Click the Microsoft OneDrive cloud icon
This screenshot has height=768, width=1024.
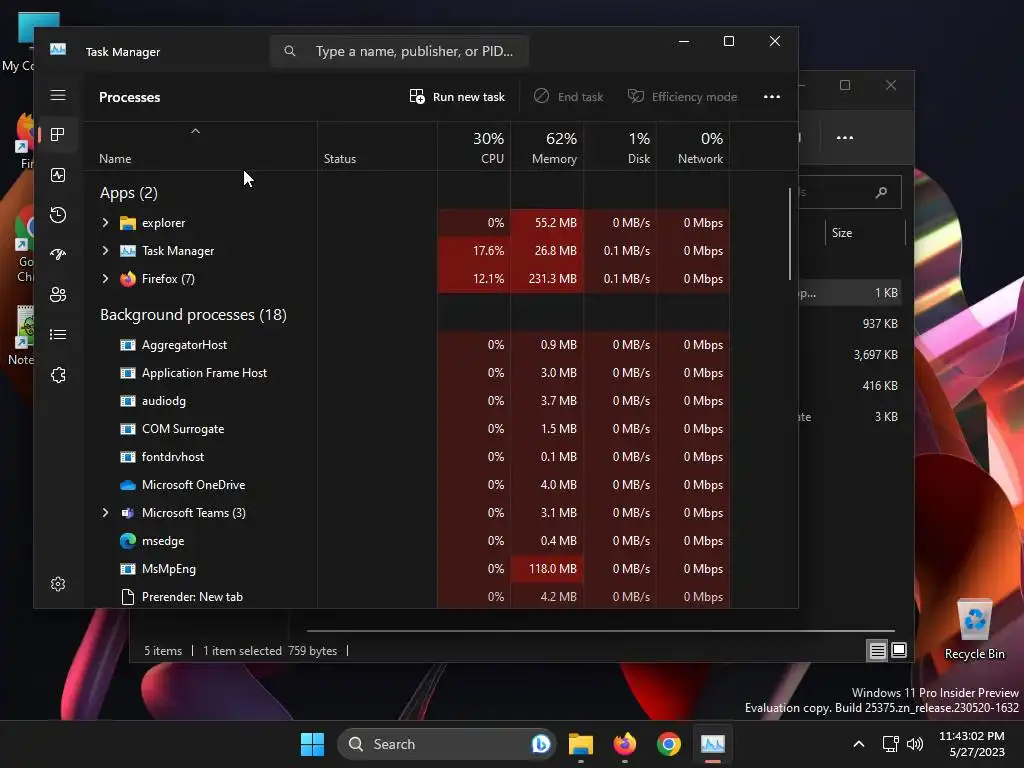tap(128, 485)
